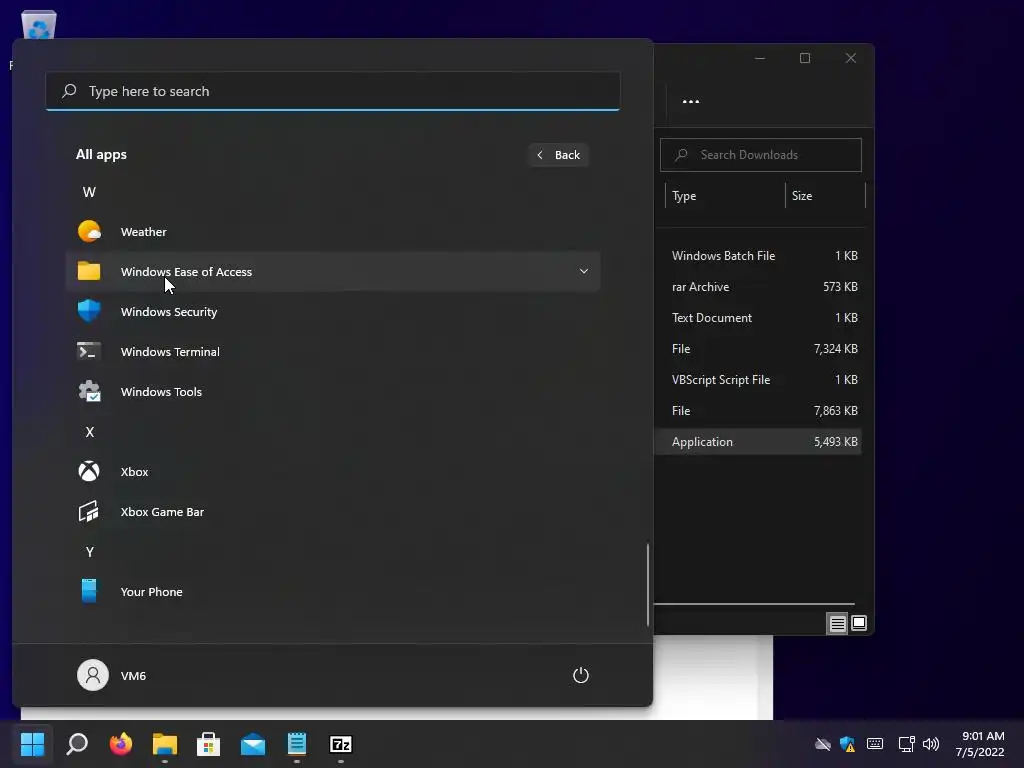The image size is (1024, 768).
Task: Click the Start menu search box
Action: [x=332, y=91]
